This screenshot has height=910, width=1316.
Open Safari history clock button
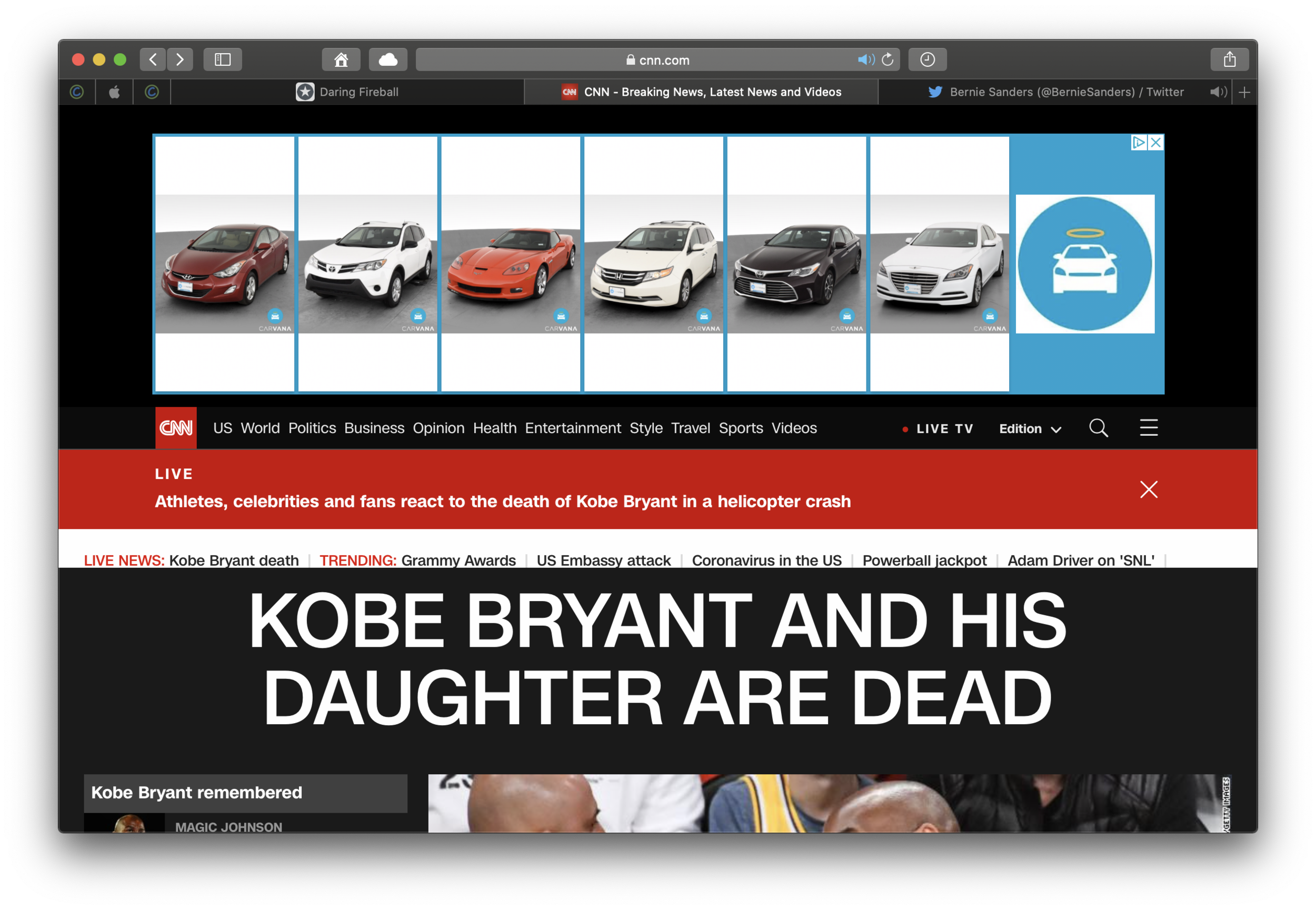(x=928, y=59)
